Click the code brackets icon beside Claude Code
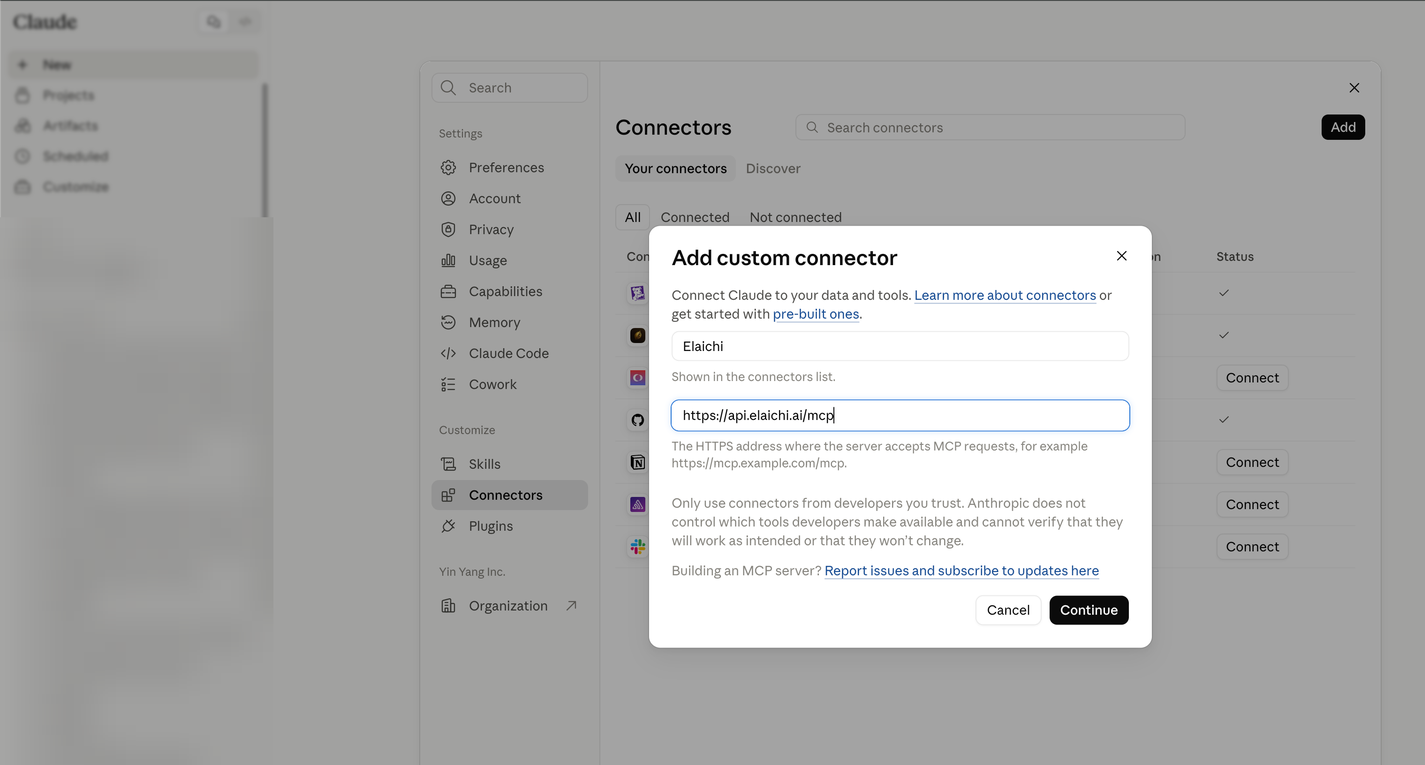The image size is (1425, 765). 448,353
